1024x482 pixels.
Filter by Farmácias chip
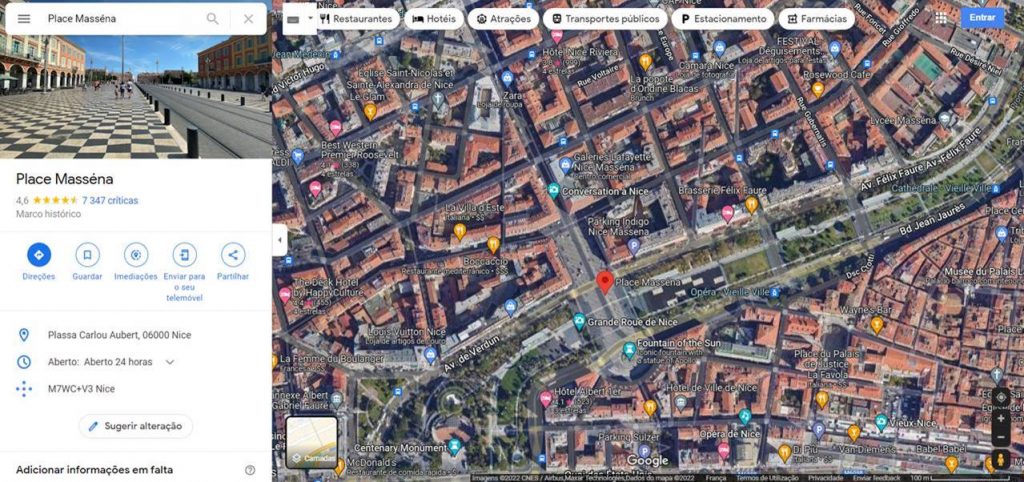coord(816,19)
